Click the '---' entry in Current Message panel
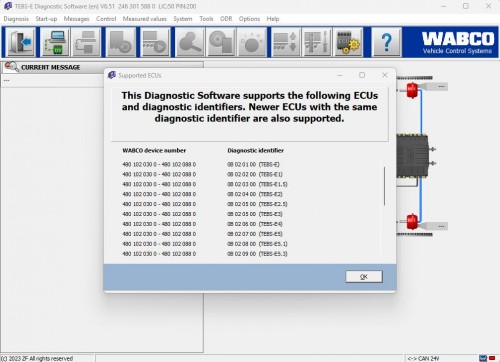Screen dimensions: 500x362 tap(6, 80)
